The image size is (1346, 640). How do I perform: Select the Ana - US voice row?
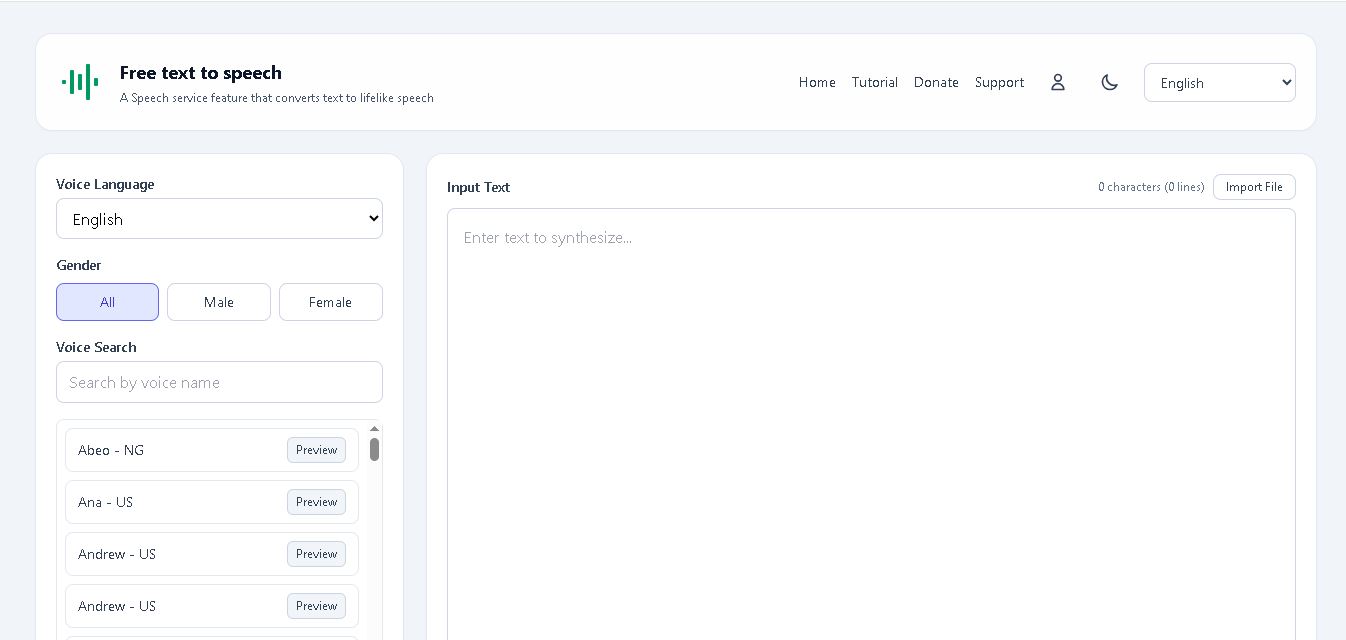coord(212,502)
